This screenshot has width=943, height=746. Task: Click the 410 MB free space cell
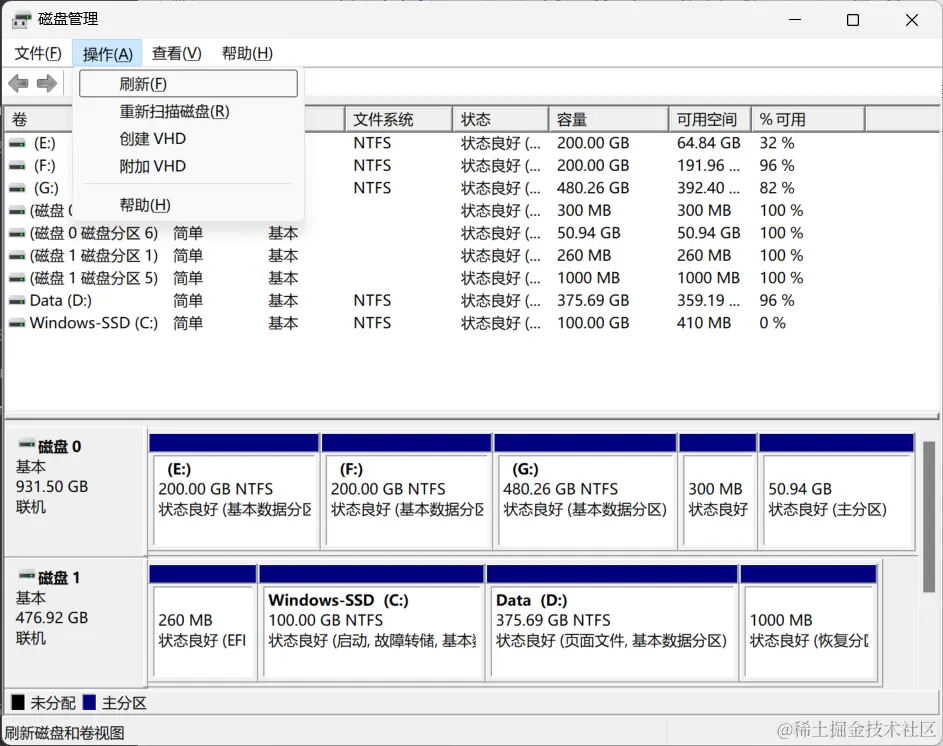coord(704,323)
